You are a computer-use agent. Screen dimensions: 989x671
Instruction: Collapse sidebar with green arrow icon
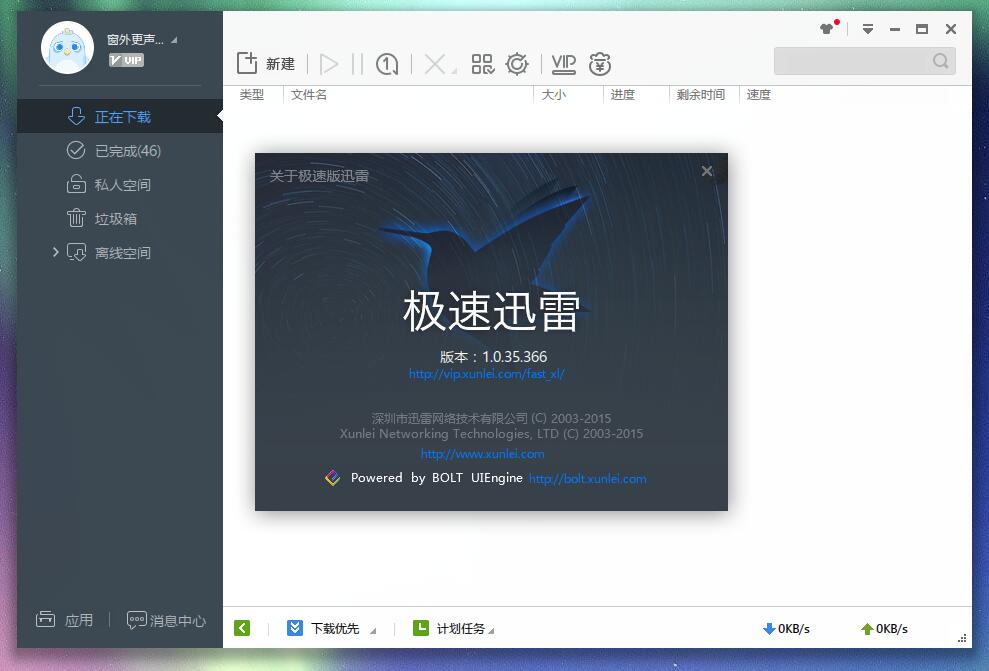pyautogui.click(x=242, y=628)
